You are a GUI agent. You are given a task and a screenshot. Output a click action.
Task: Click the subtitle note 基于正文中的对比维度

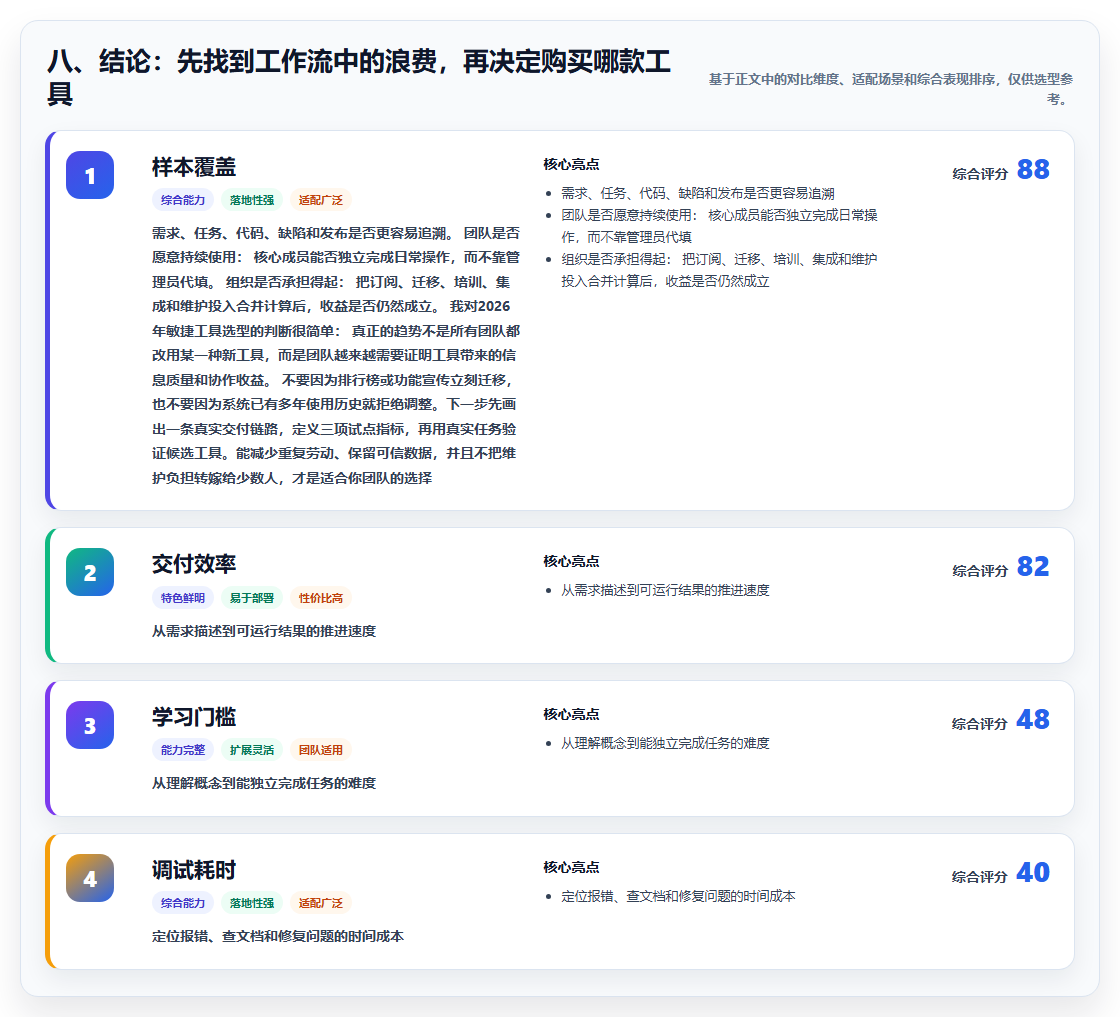[891, 89]
